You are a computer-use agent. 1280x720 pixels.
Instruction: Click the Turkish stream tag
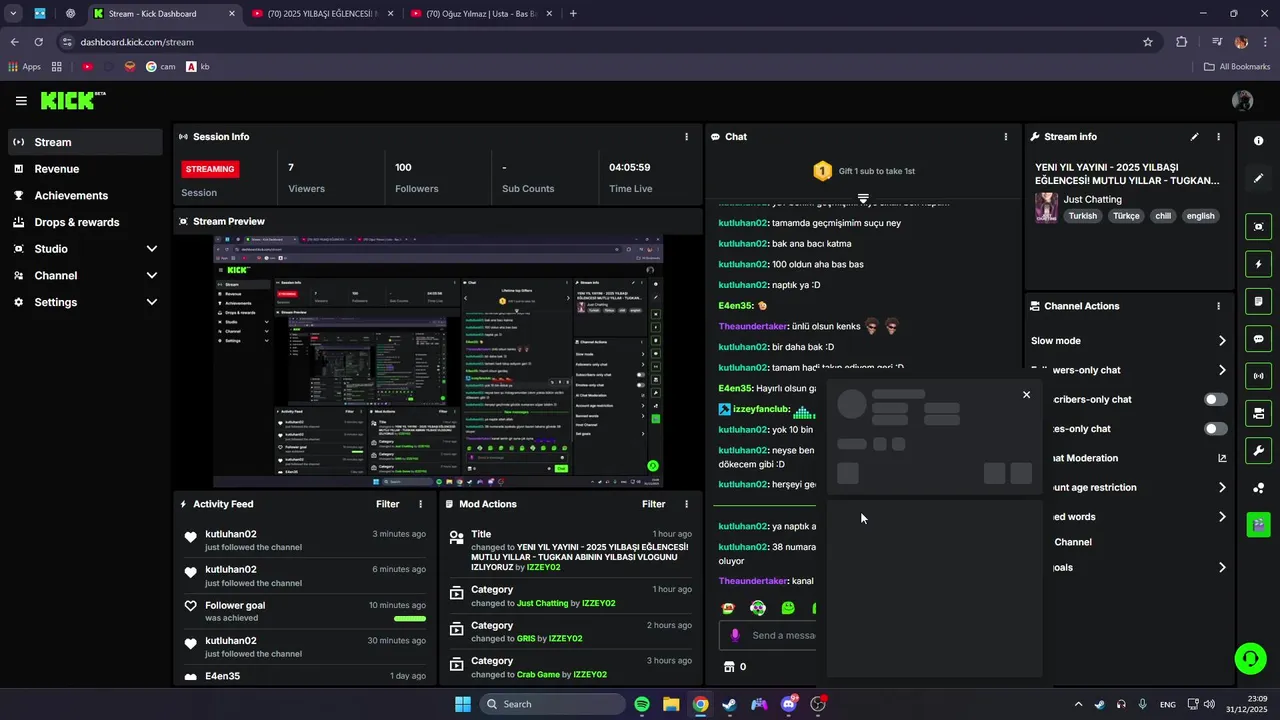click(1082, 216)
